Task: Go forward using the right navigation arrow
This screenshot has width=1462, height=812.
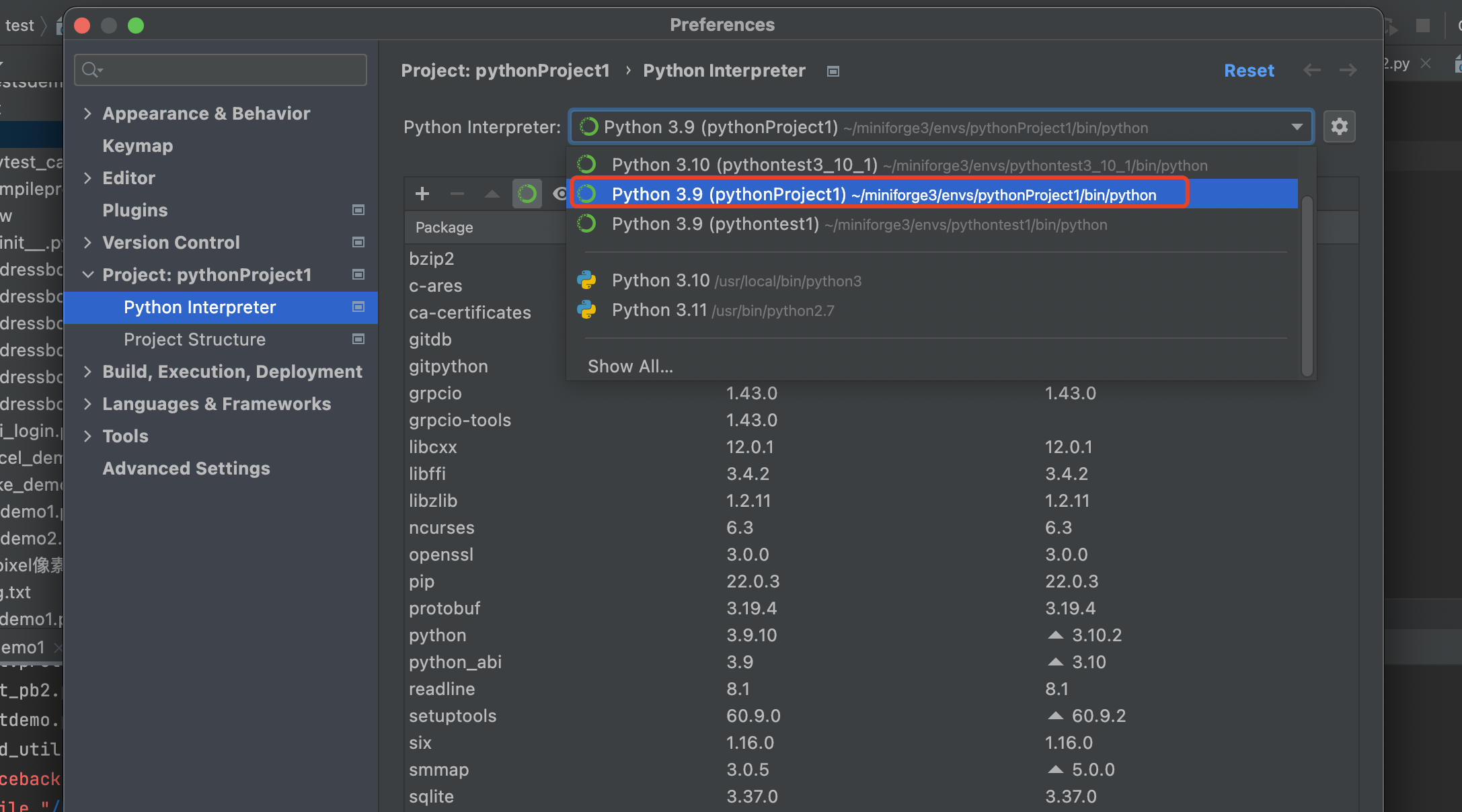Action: (x=1348, y=70)
